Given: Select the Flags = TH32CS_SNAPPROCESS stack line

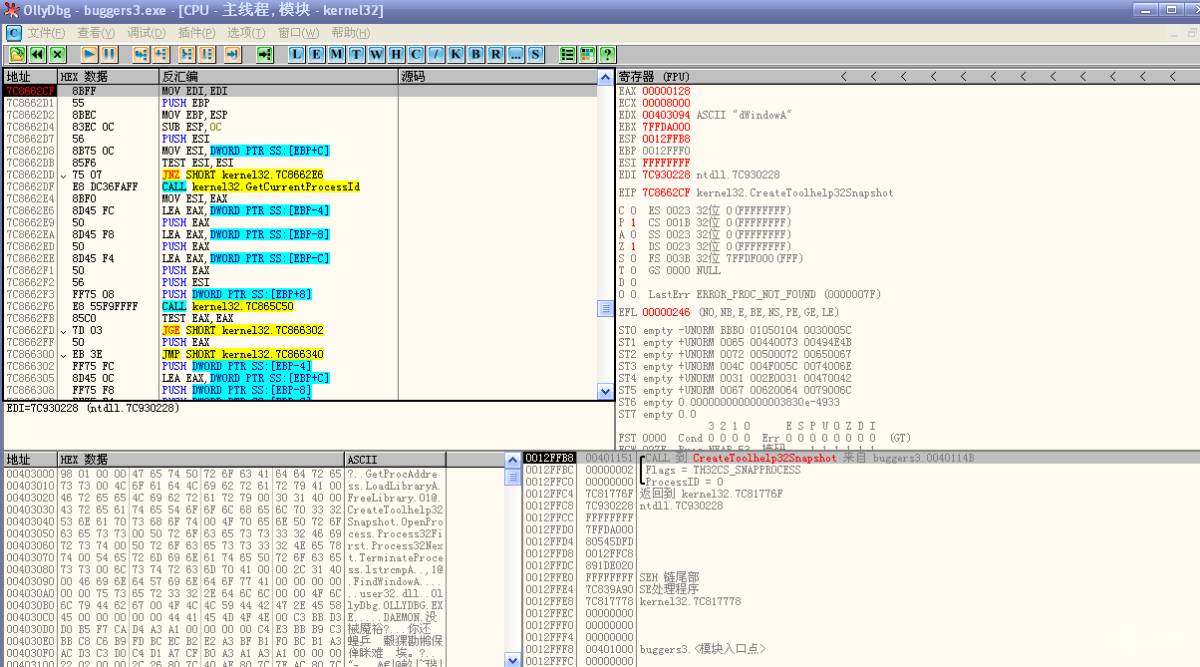Looking at the screenshot, I should point(722,470).
